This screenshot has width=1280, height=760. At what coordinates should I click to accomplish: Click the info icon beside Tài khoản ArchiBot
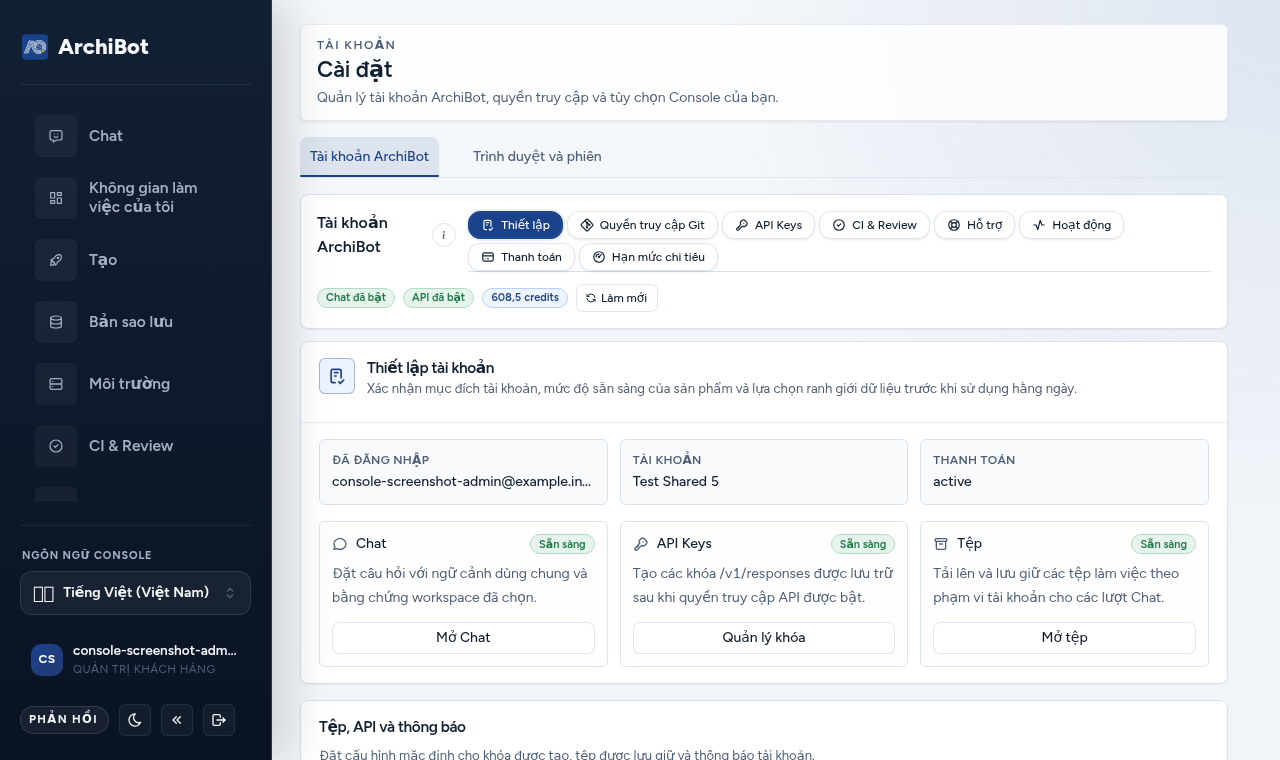[444, 235]
